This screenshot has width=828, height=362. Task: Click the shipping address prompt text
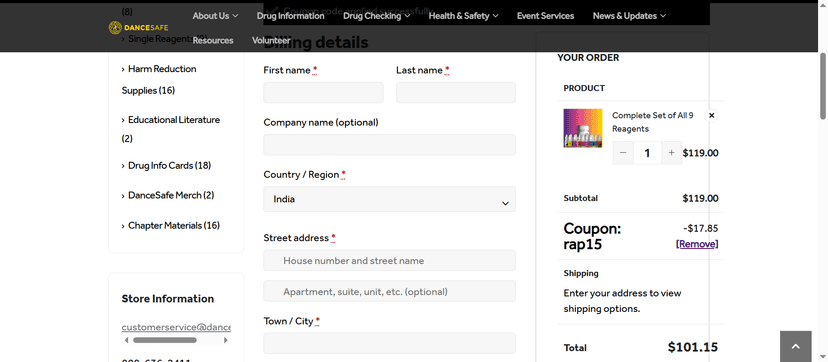622,301
